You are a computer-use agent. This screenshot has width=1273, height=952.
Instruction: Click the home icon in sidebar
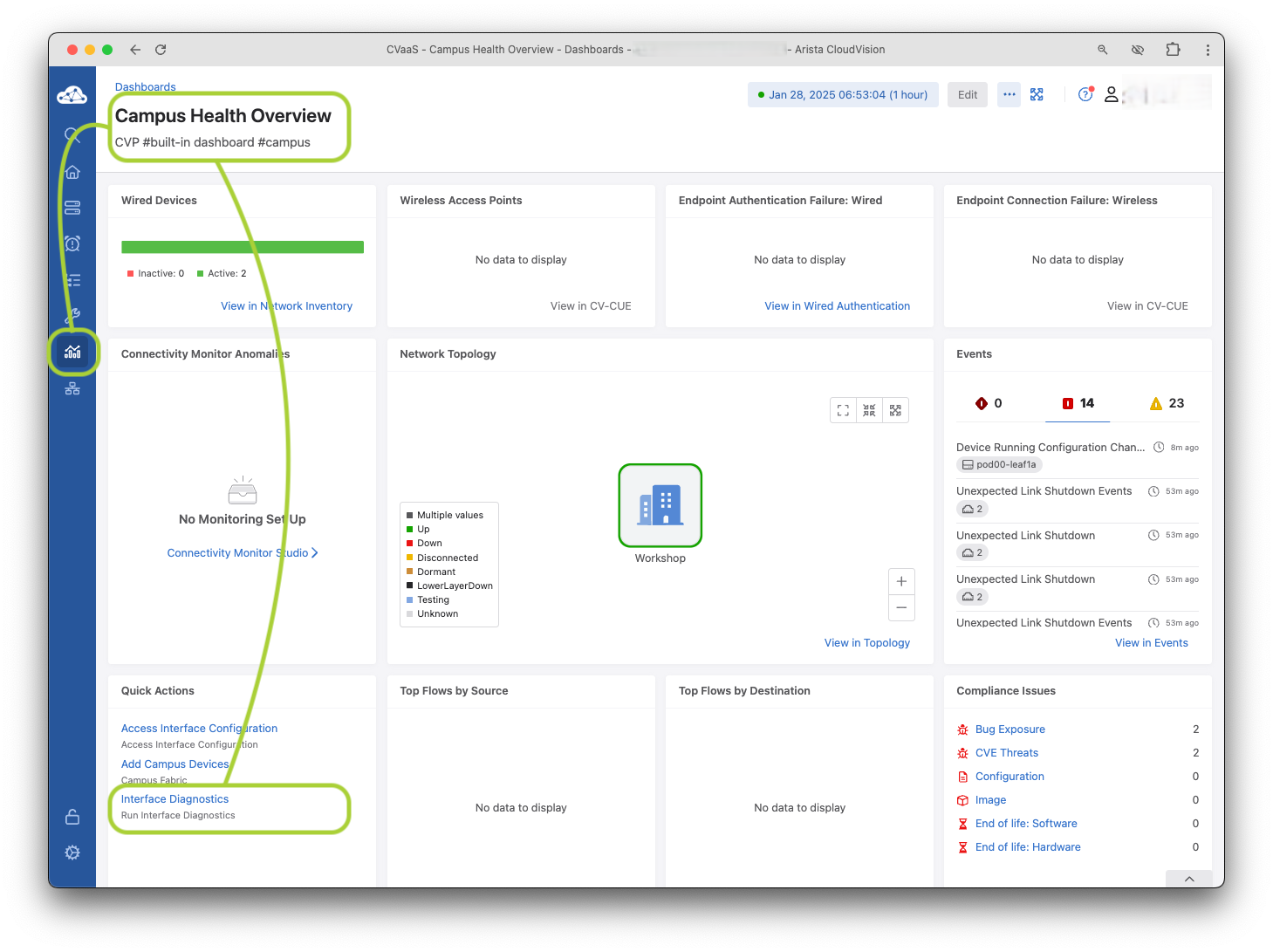(x=72, y=172)
